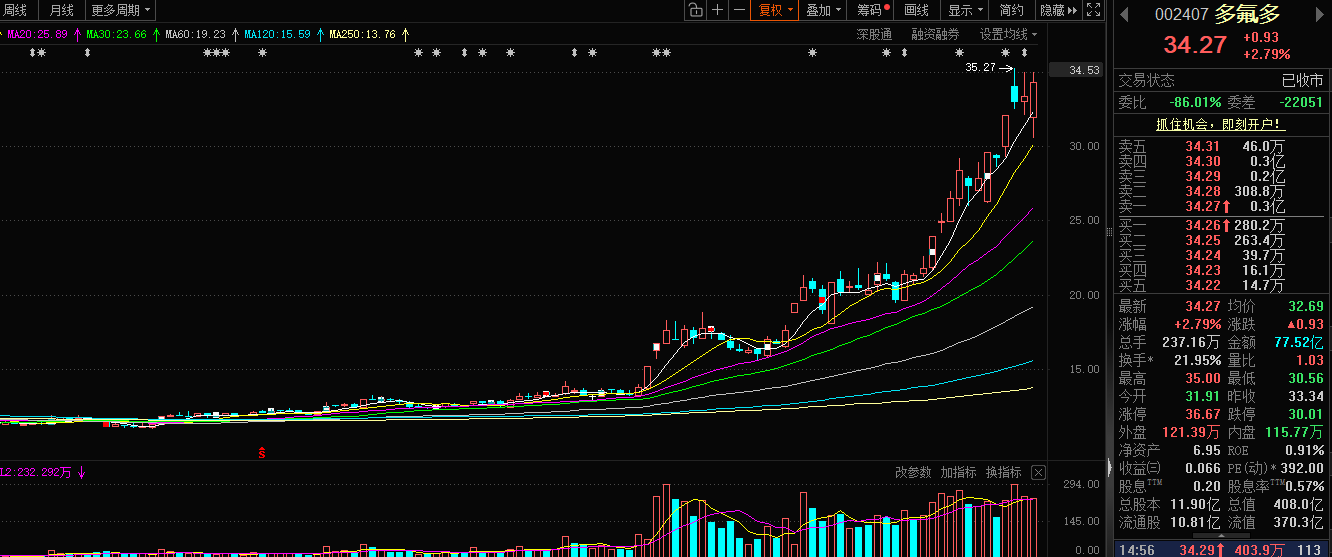This screenshot has width=1332, height=557.
Task: Zoom in with the plus icon
Action: [x=717, y=10]
